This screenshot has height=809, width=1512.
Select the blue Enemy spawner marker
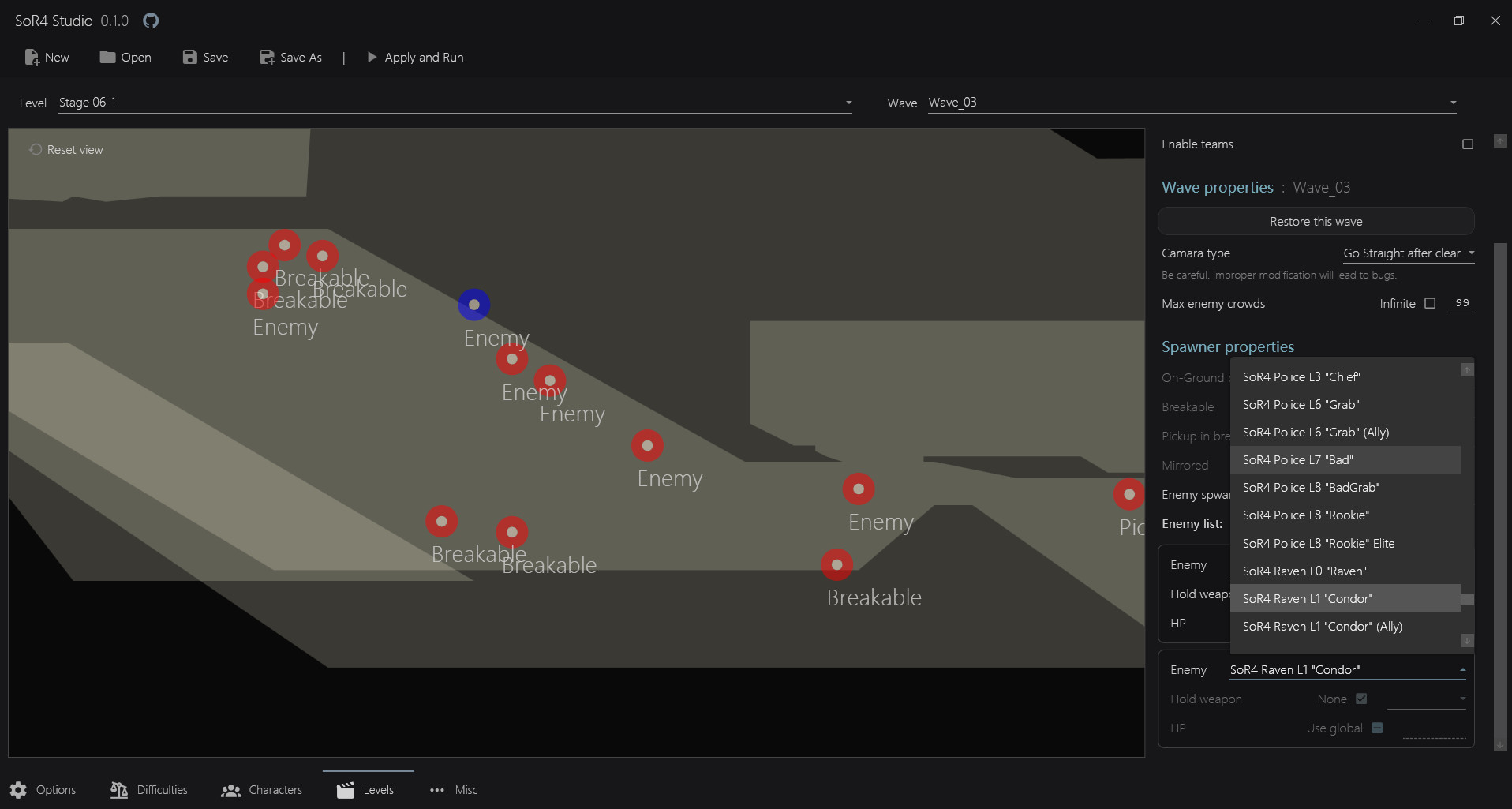(473, 305)
